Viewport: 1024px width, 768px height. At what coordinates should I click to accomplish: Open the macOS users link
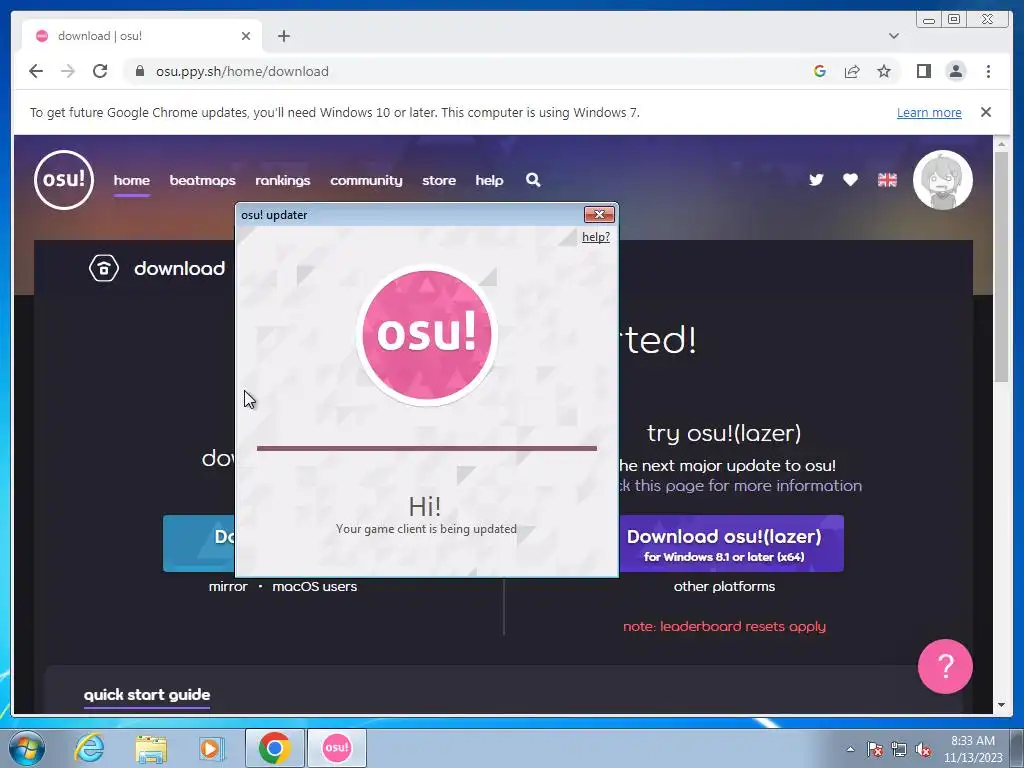tap(314, 586)
